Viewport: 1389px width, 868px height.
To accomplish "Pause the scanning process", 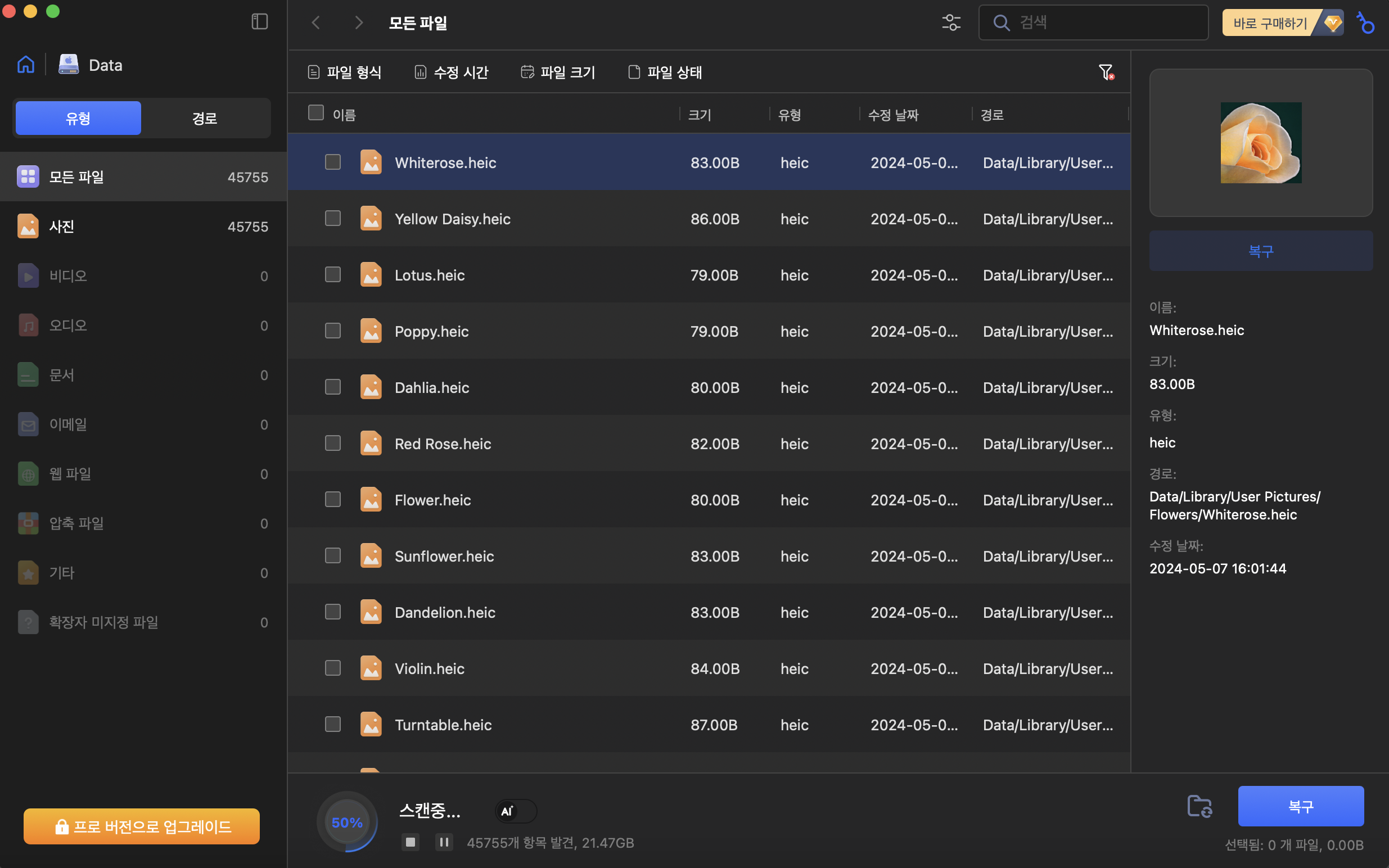I will click(x=443, y=842).
